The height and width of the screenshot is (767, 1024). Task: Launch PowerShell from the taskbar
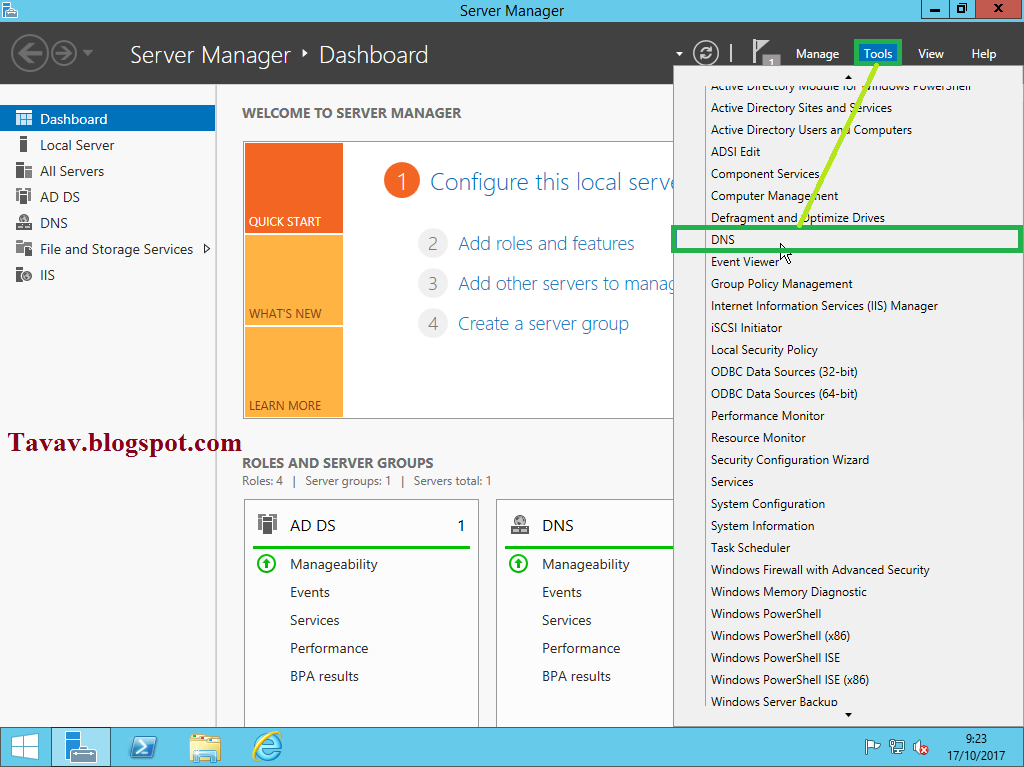pyautogui.click(x=143, y=747)
